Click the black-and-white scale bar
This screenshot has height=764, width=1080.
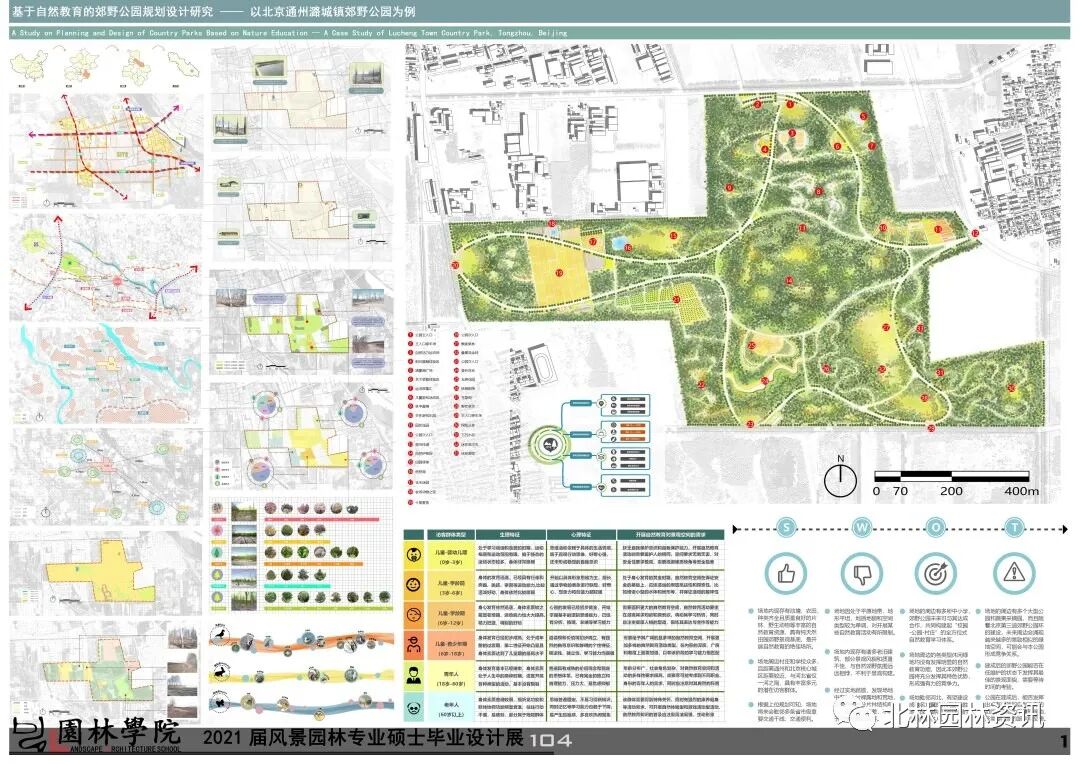pyautogui.click(x=952, y=475)
